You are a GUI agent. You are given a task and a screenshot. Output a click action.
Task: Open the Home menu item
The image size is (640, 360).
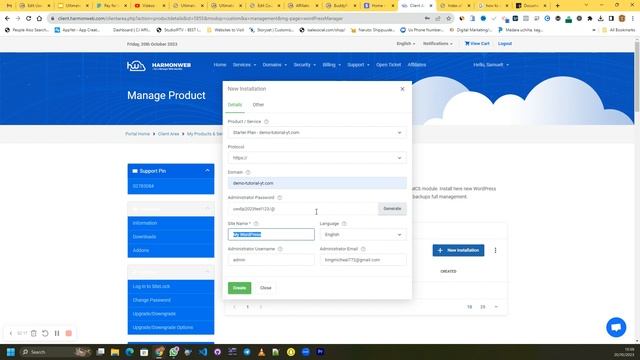[x=220, y=65]
